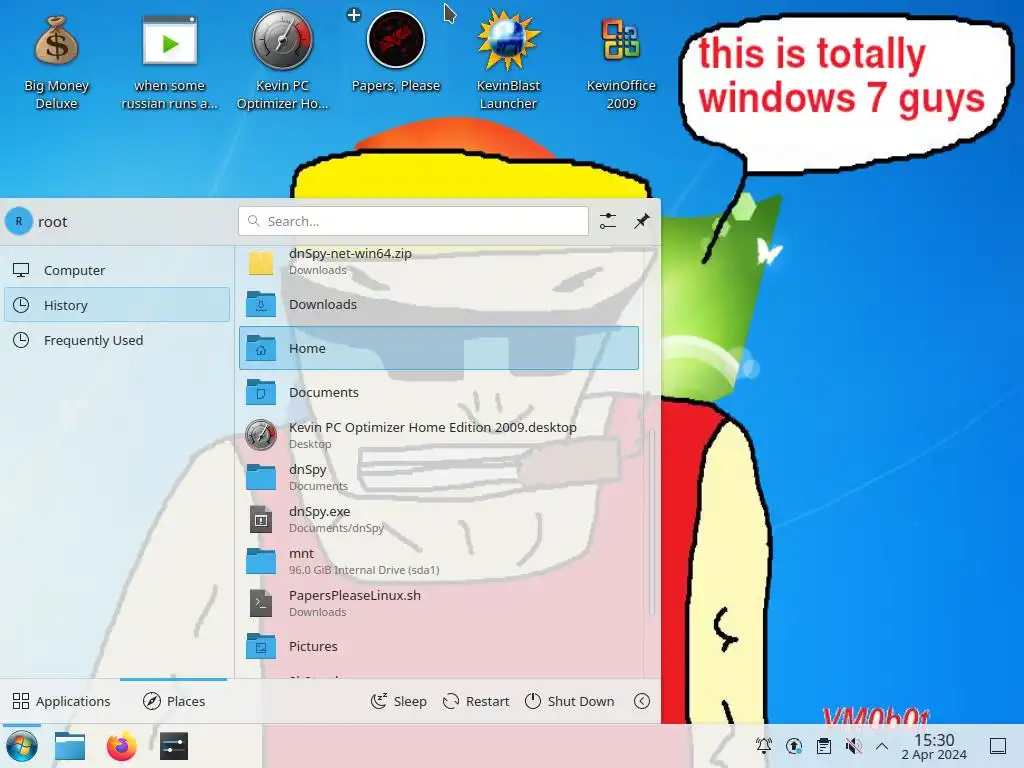Click the launcher list scrollbar
The height and width of the screenshot is (768, 1024).
coord(651,521)
